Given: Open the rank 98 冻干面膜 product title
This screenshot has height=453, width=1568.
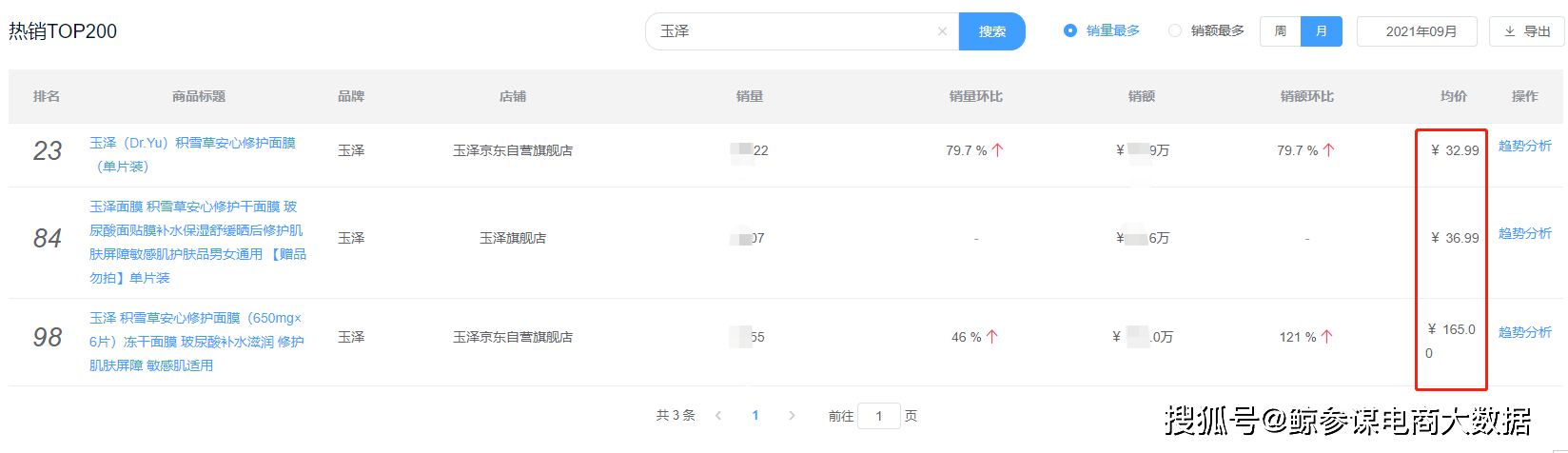Looking at the screenshot, I should [x=196, y=341].
